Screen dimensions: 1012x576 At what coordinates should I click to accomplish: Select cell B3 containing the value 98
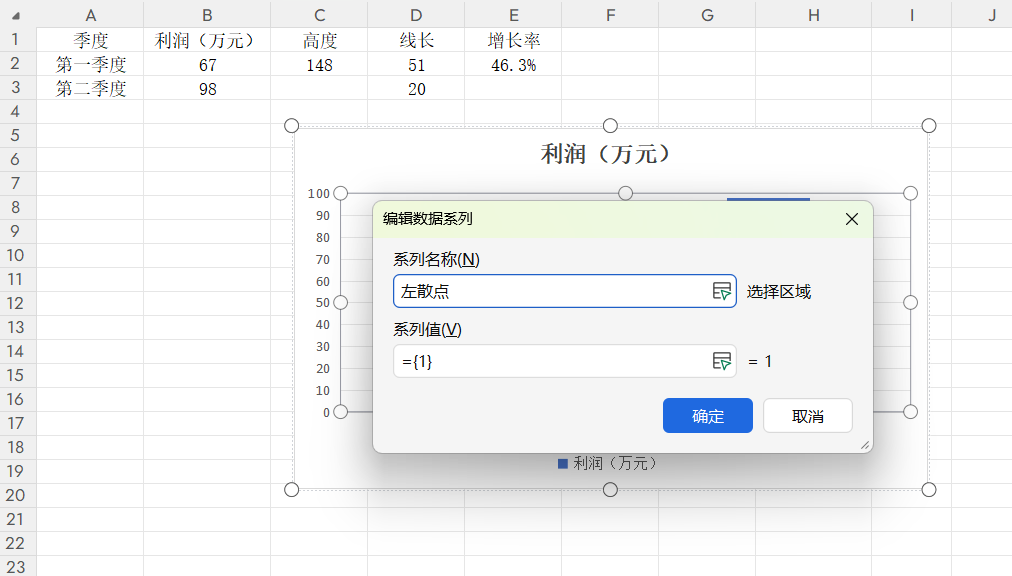point(207,89)
